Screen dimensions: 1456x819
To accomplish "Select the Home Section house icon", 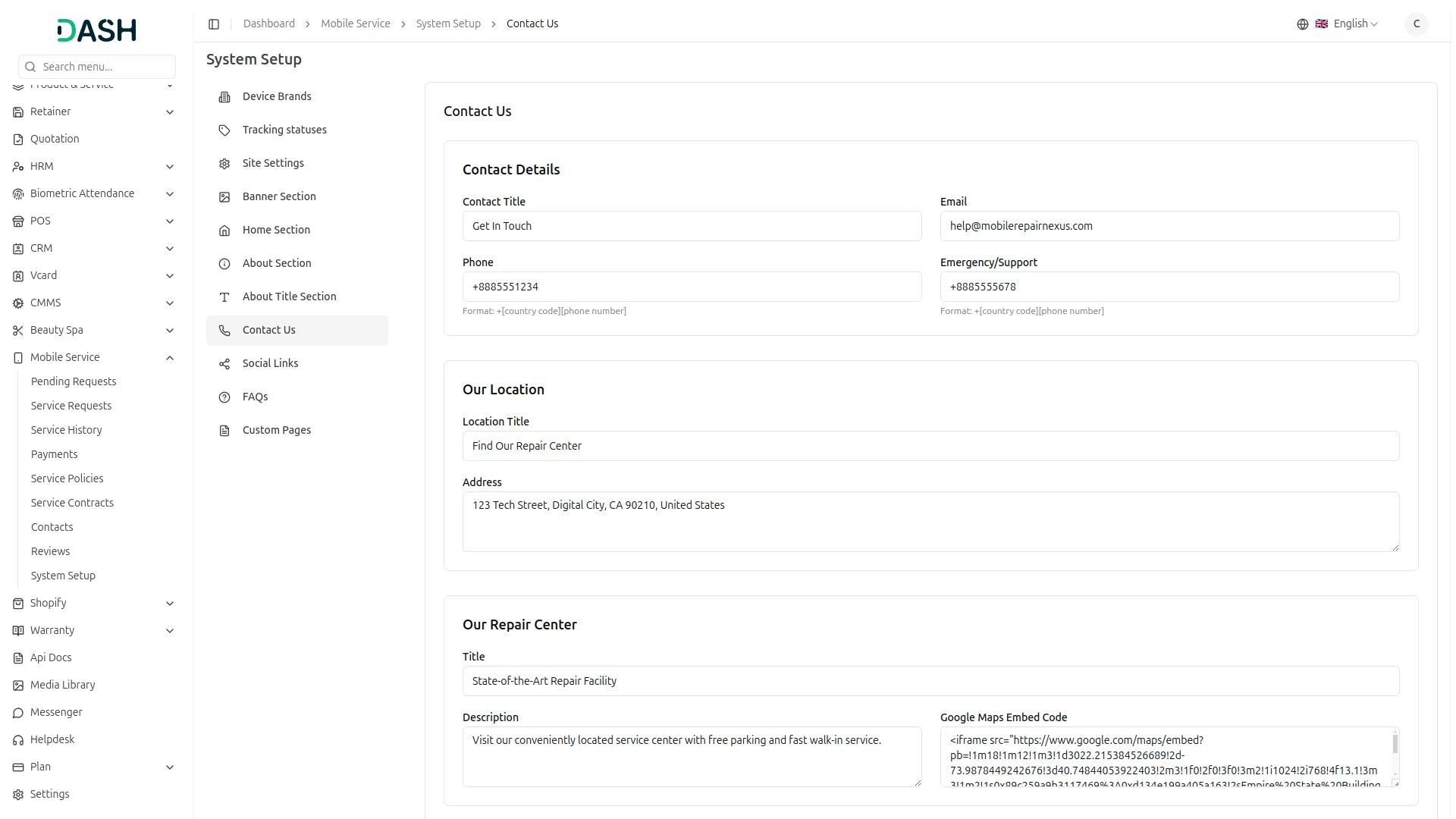I will 224,231.
